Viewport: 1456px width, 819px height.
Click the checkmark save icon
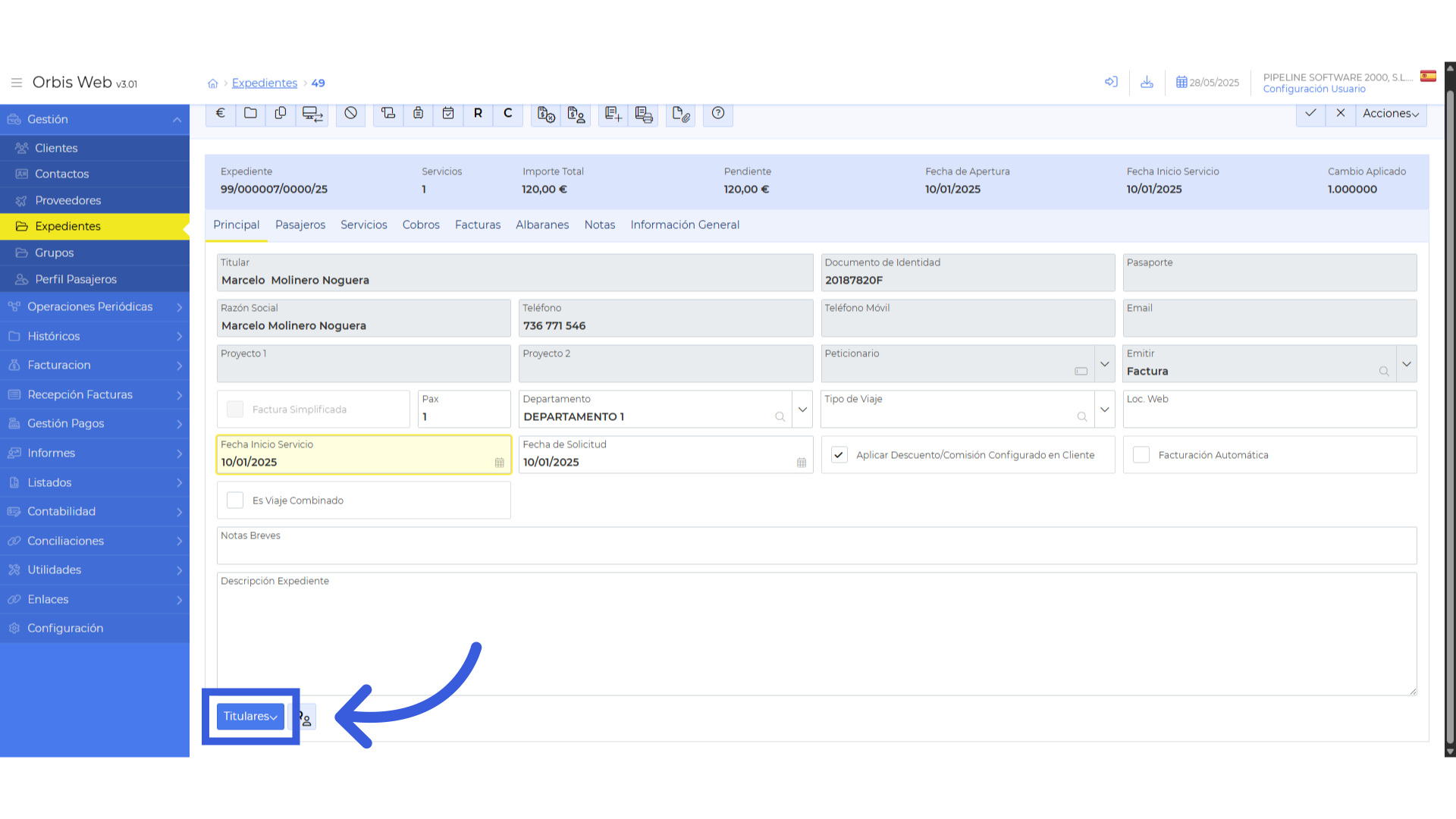[1310, 113]
